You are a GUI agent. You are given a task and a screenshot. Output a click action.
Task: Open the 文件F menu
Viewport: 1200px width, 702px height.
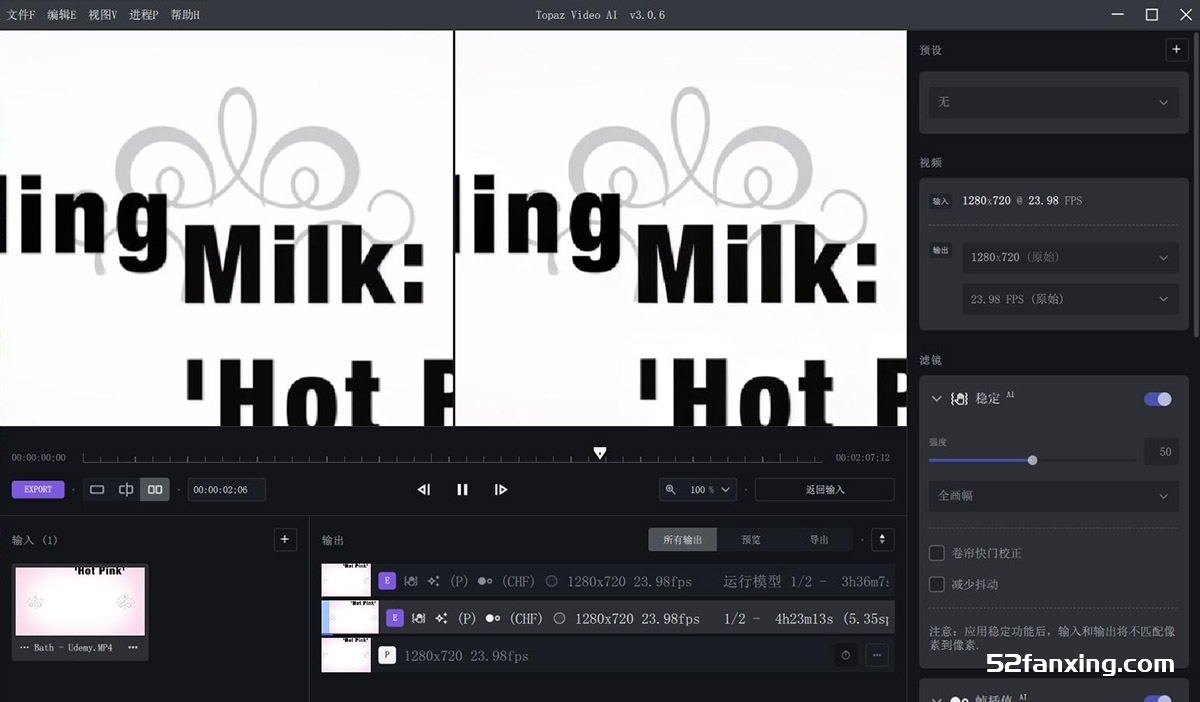click(x=21, y=15)
